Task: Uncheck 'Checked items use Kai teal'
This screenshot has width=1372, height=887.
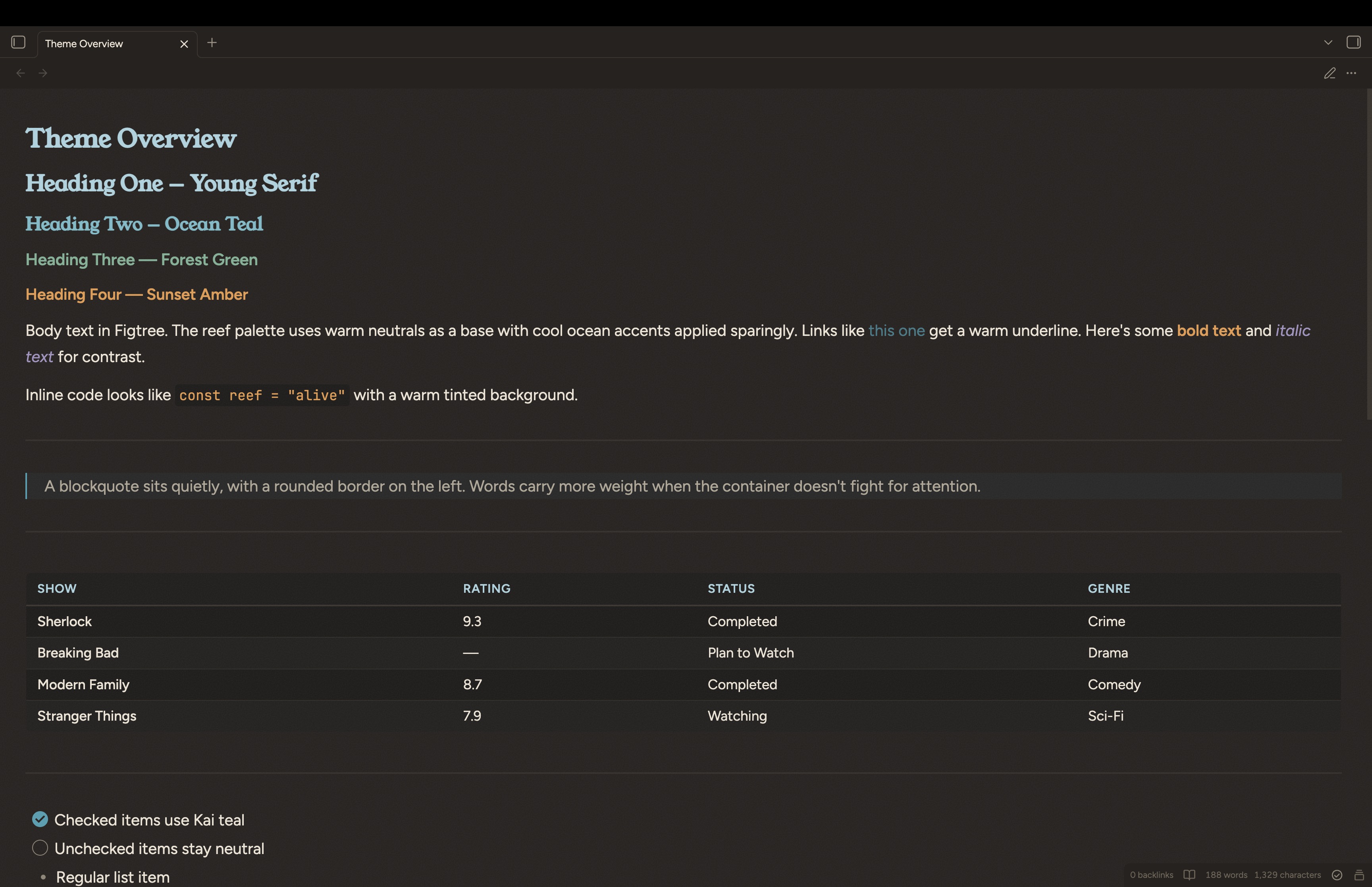Action: click(x=40, y=819)
